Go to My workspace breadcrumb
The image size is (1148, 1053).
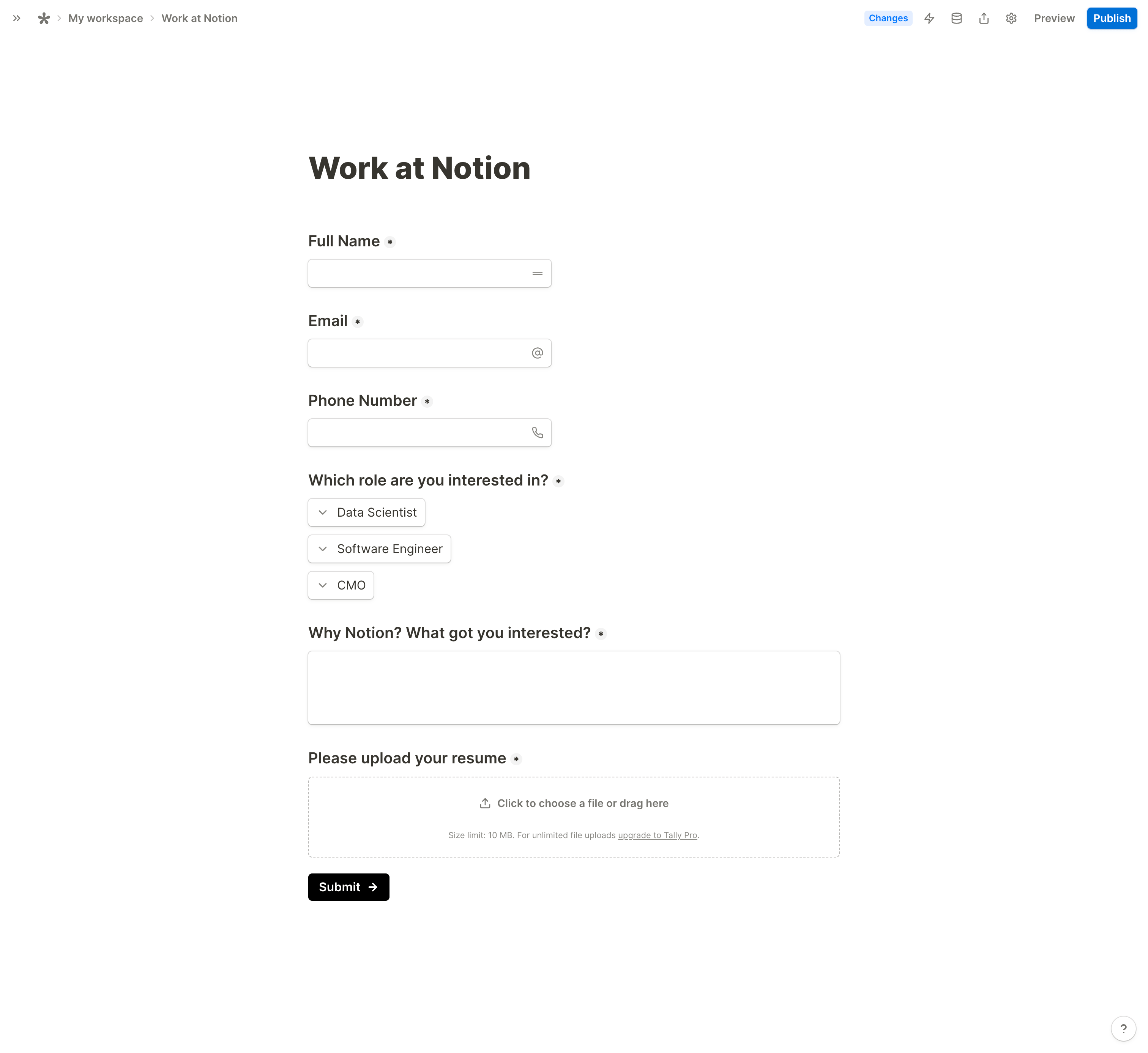106,18
